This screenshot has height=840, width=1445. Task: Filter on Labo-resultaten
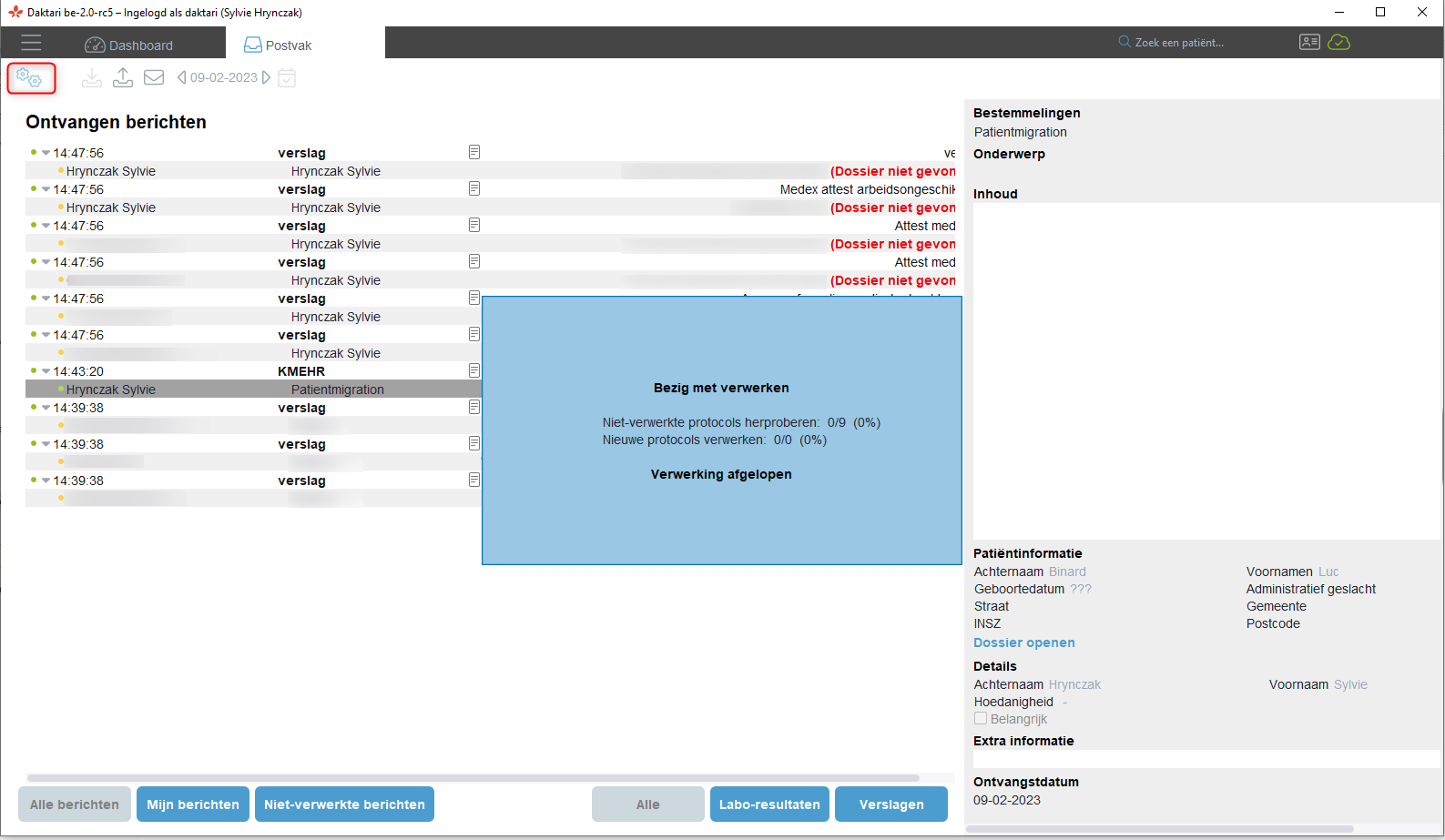tap(769, 805)
